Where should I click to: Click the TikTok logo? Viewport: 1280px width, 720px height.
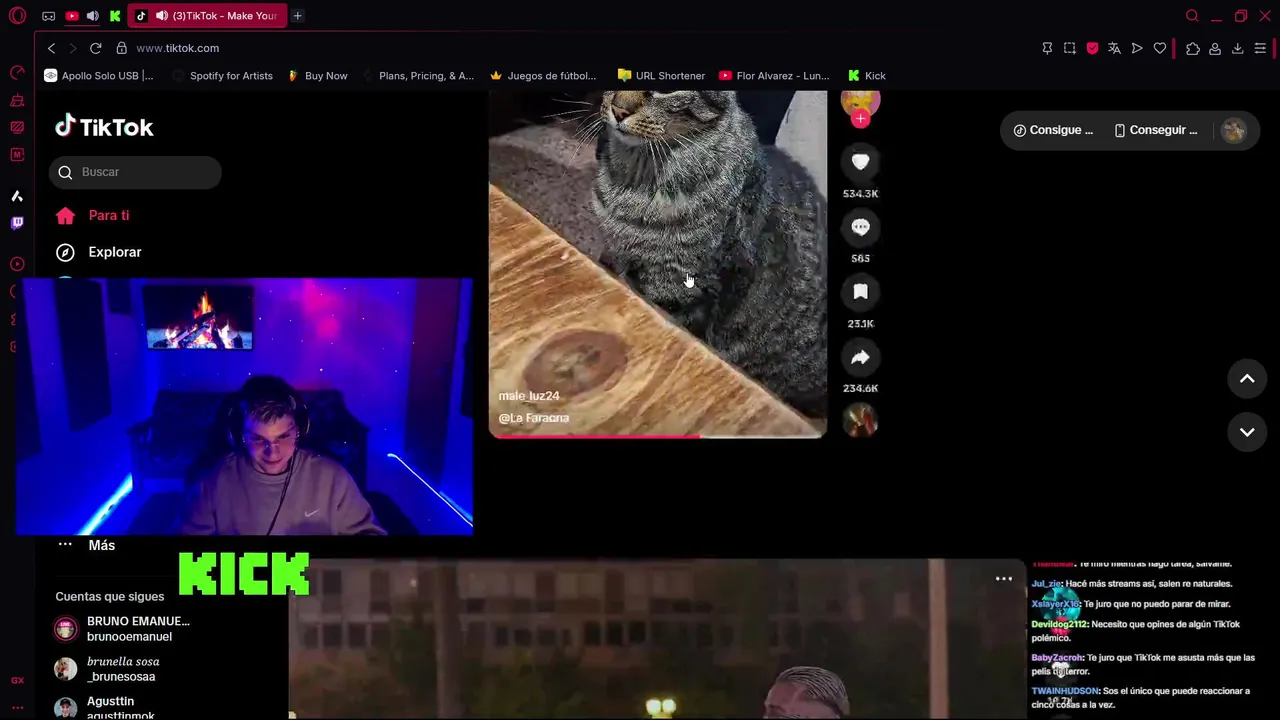(x=104, y=127)
